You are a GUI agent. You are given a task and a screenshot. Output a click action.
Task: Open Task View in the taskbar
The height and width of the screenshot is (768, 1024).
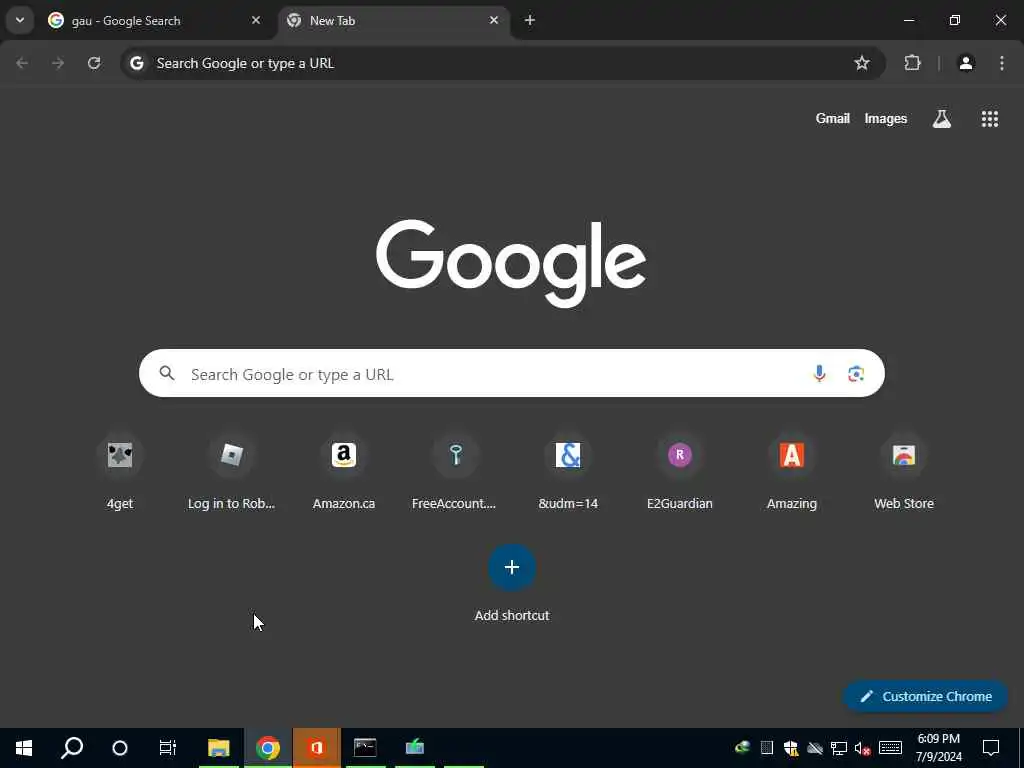168,747
